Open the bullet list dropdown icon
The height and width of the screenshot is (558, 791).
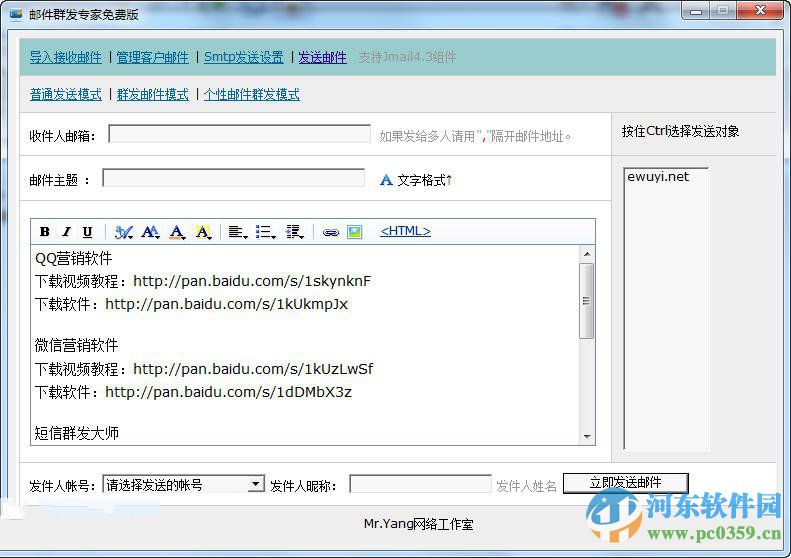point(265,232)
